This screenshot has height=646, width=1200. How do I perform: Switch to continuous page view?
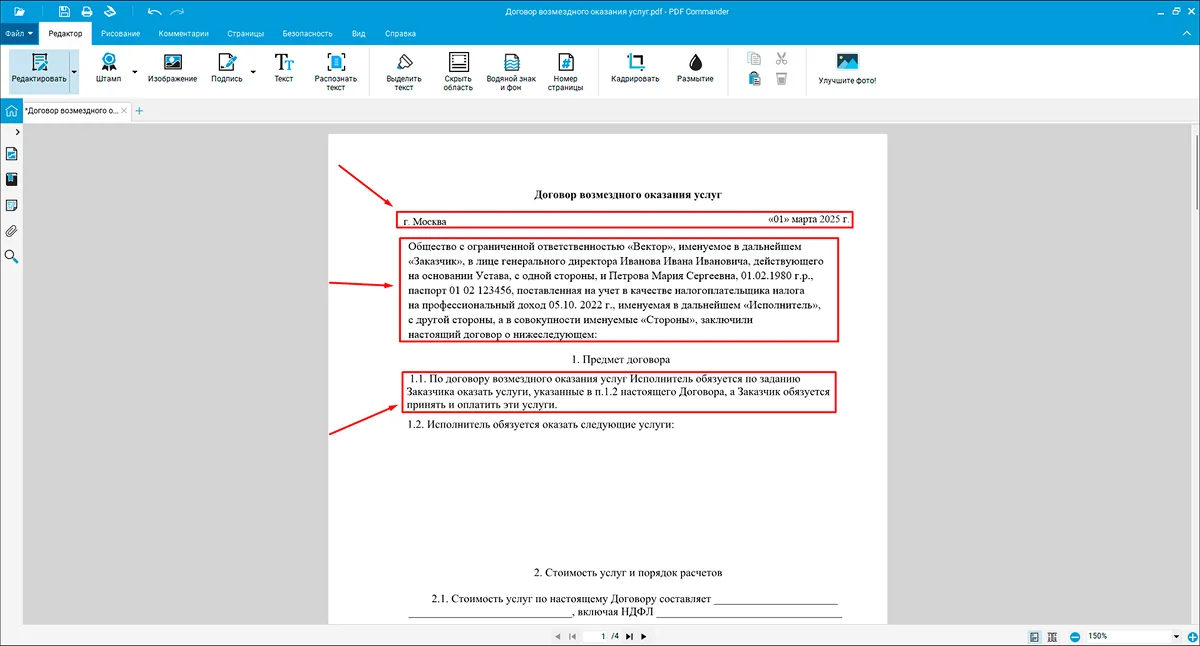(1054, 636)
